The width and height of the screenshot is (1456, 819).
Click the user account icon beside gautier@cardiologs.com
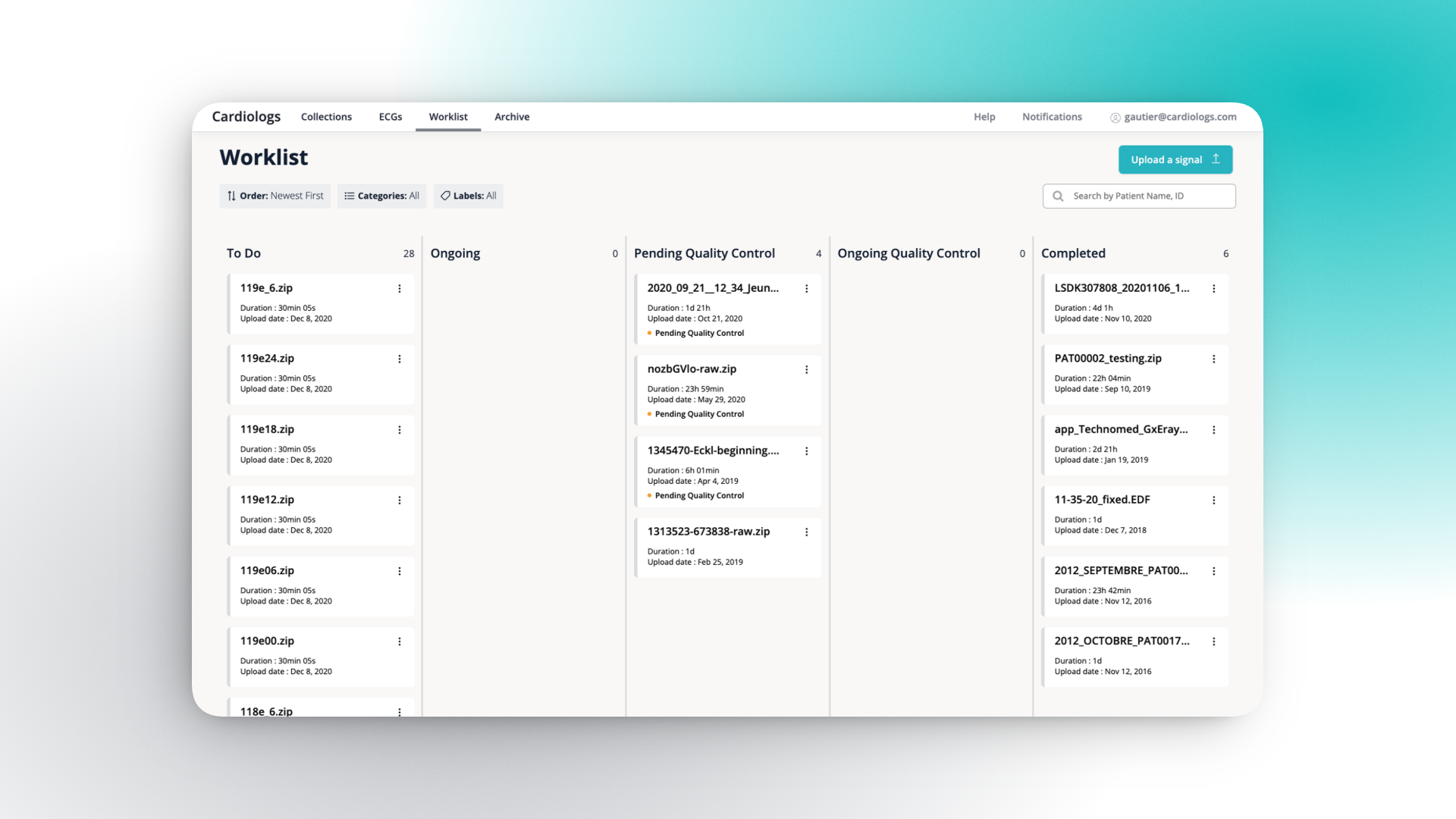tap(1115, 117)
